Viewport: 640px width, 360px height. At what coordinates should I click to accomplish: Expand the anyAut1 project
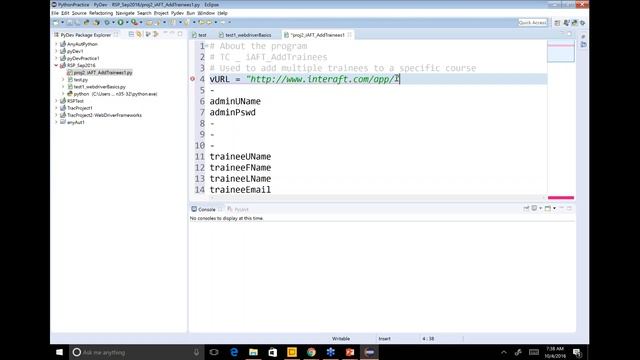[56, 122]
